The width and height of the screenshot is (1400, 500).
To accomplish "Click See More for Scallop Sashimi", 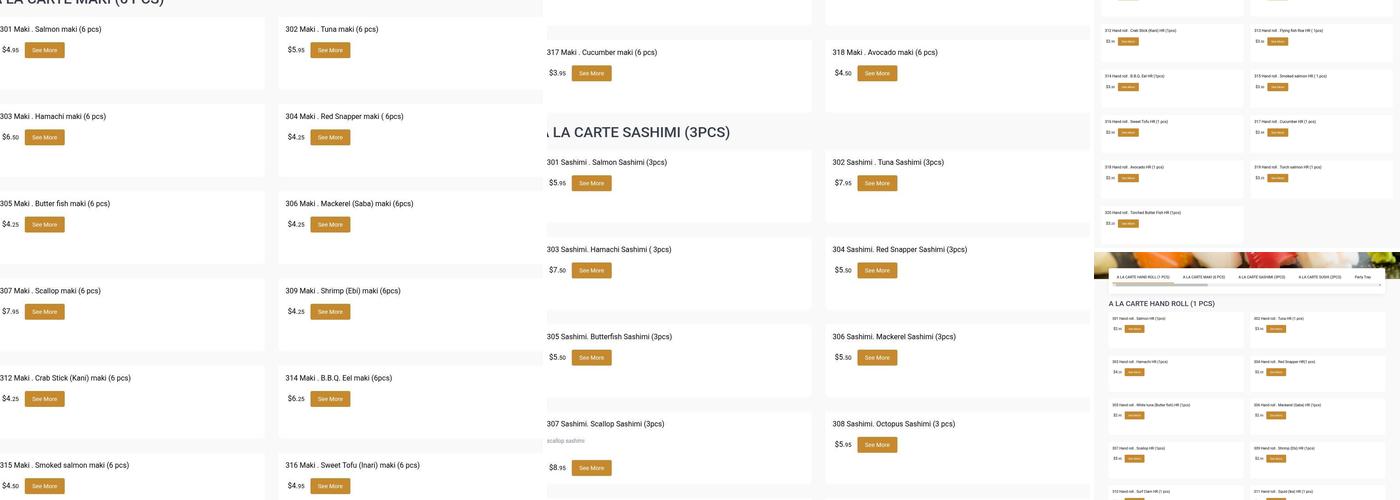I will coord(591,468).
